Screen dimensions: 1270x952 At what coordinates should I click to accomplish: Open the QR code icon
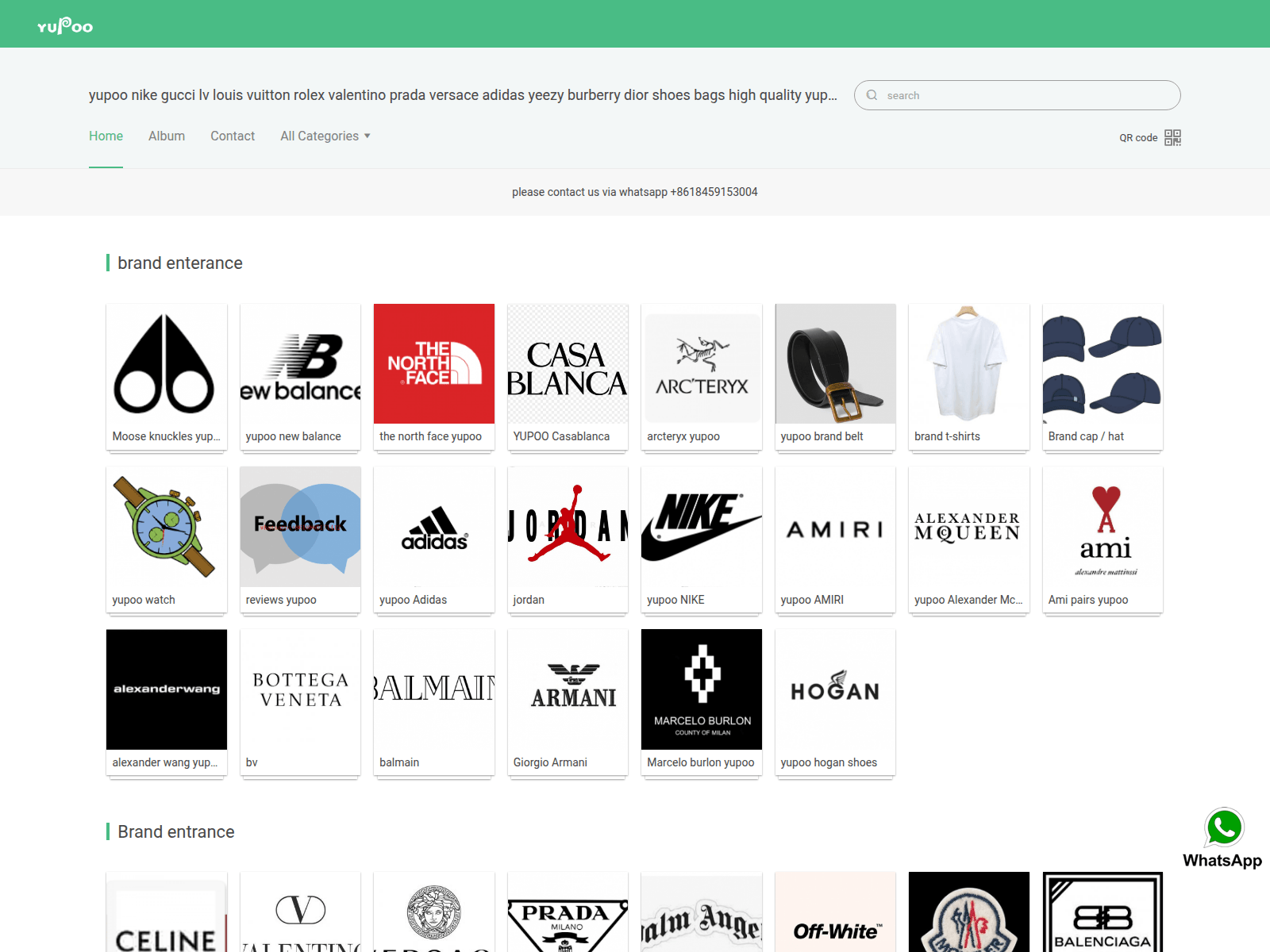coord(1172,137)
